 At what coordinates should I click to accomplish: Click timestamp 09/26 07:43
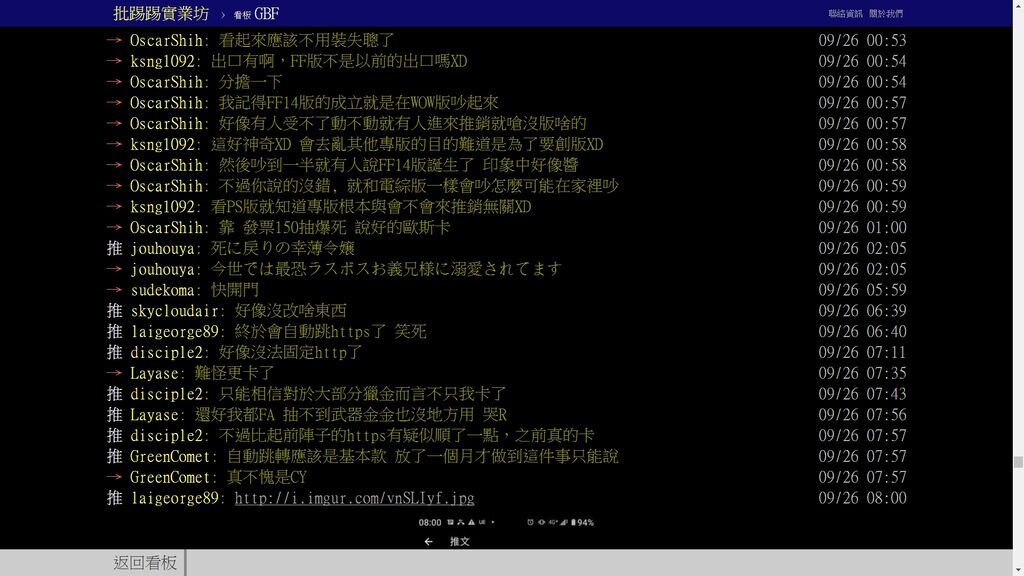point(862,394)
